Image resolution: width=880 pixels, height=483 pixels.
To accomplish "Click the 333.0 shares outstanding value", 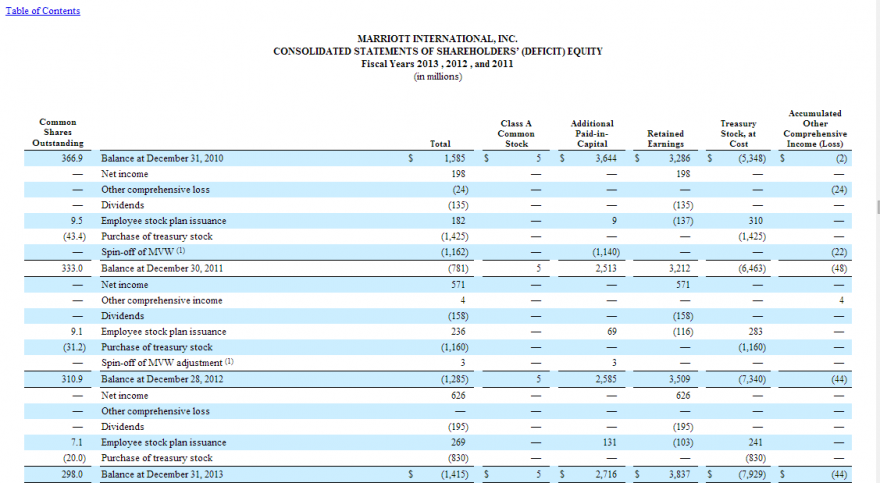I will click(72, 268).
